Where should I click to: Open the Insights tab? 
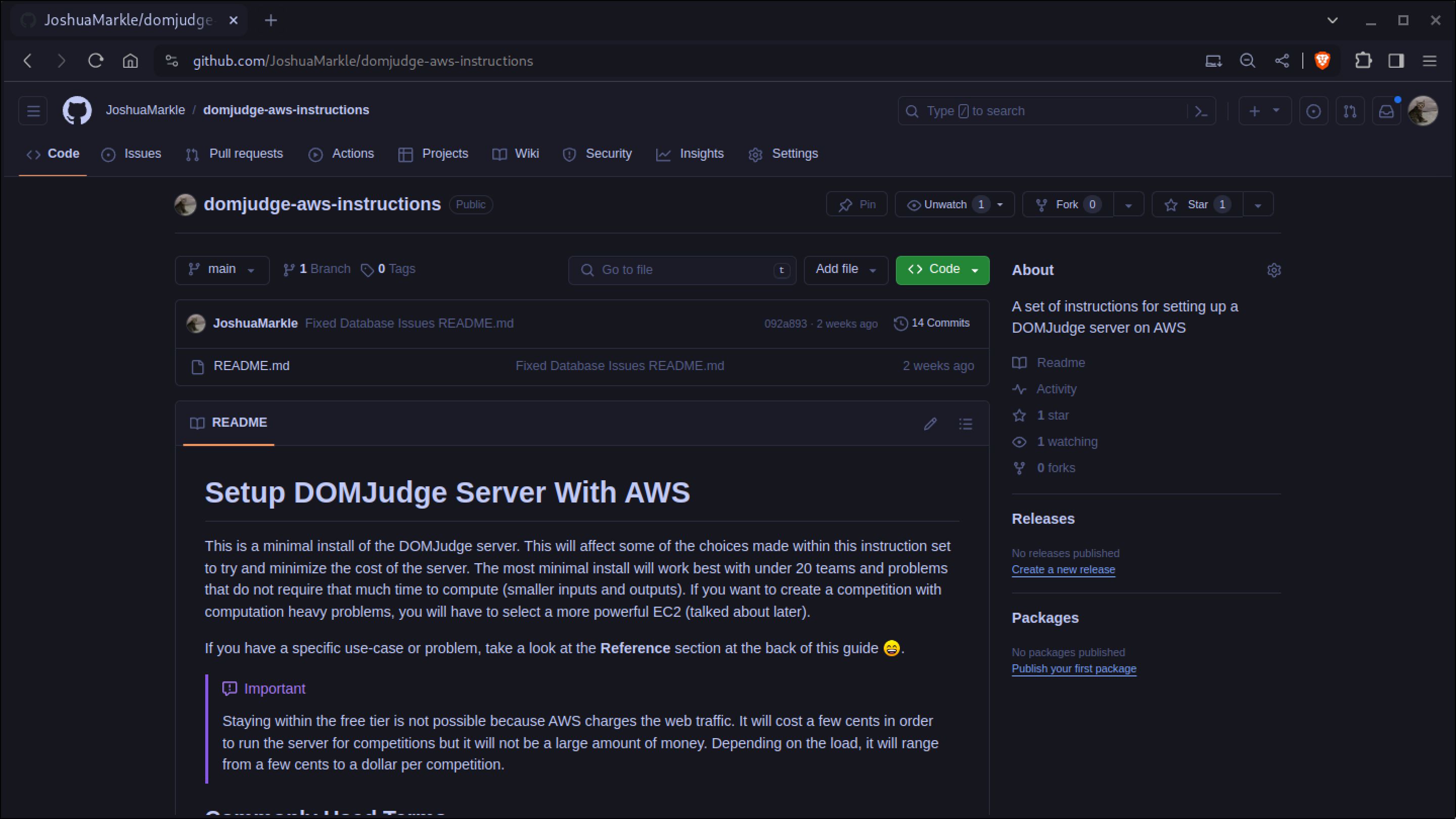[690, 154]
